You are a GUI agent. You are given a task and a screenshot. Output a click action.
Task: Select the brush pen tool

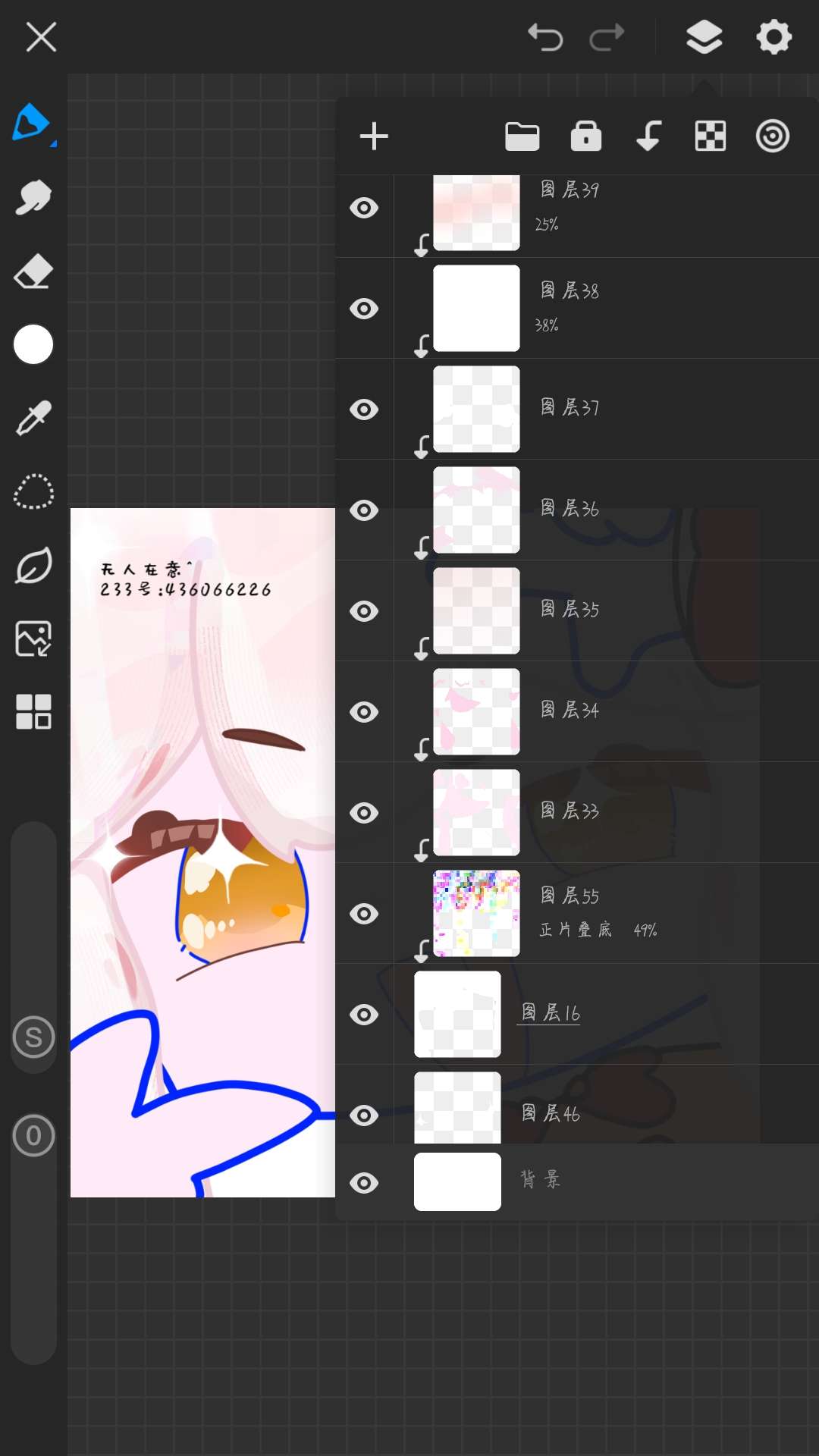[30, 123]
